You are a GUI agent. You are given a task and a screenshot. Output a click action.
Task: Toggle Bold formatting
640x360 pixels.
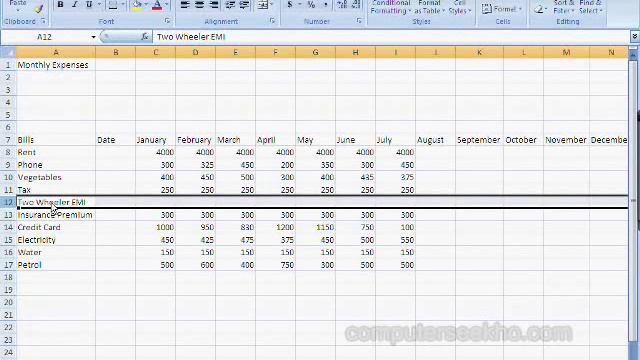coord(60,5)
